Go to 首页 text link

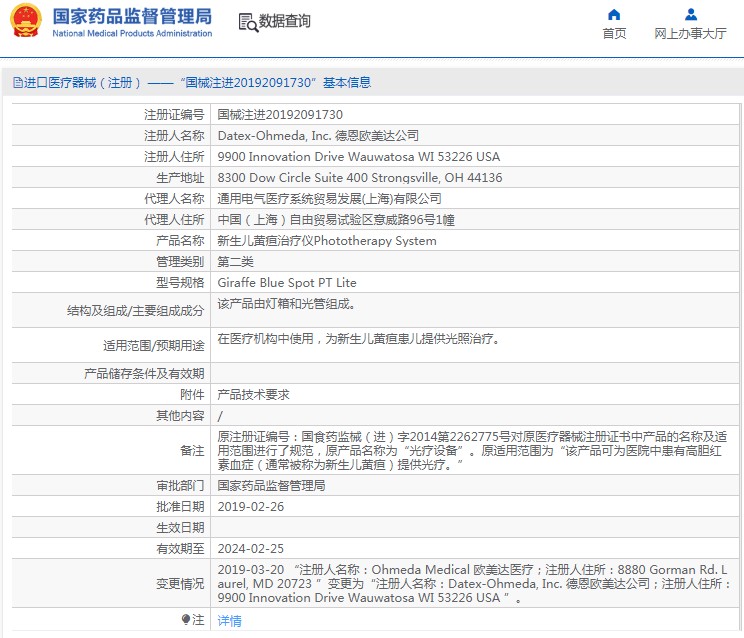point(614,34)
